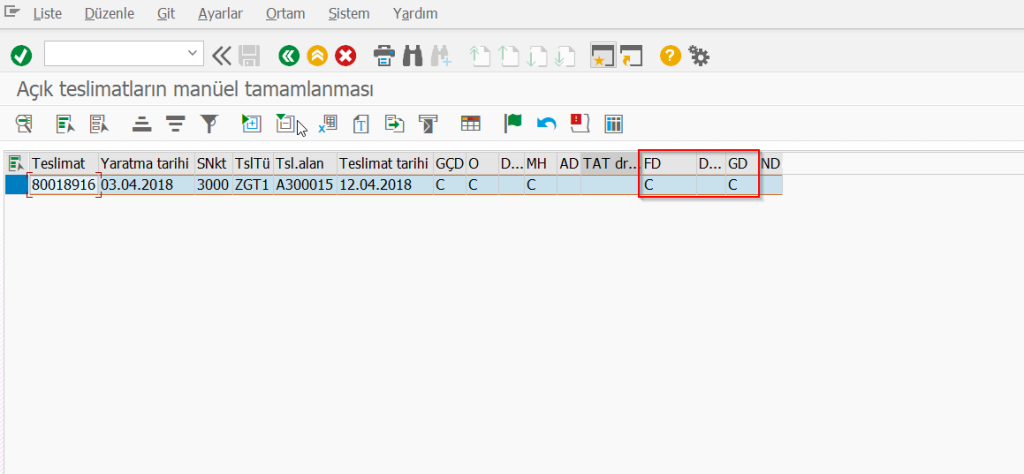The width and height of the screenshot is (1024, 474).
Task: Open the transaction command field dropdown
Action: tap(191, 54)
